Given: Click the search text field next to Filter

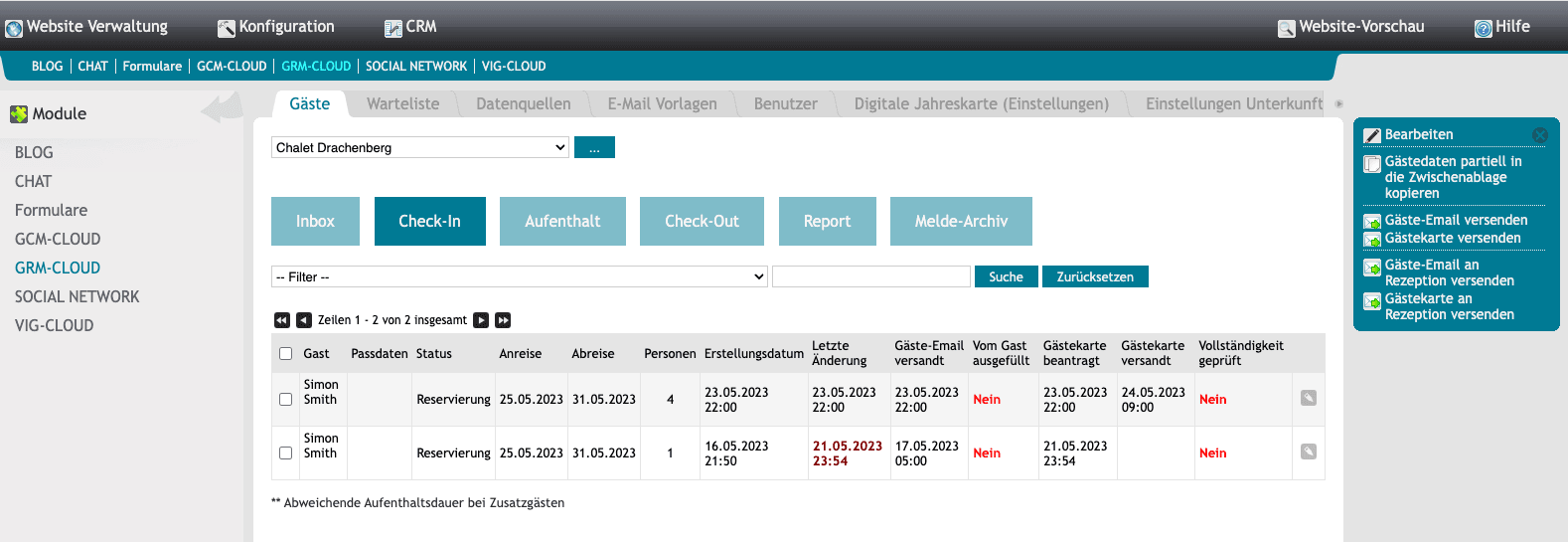Looking at the screenshot, I should pos(870,276).
